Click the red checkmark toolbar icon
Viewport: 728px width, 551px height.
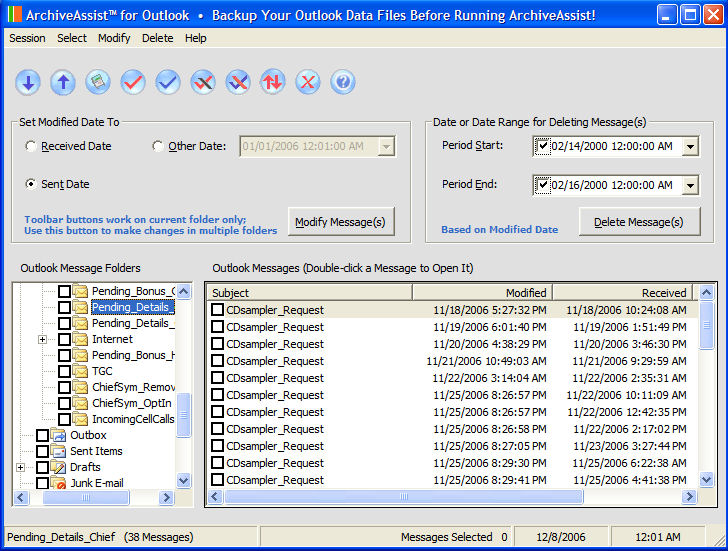click(x=133, y=83)
